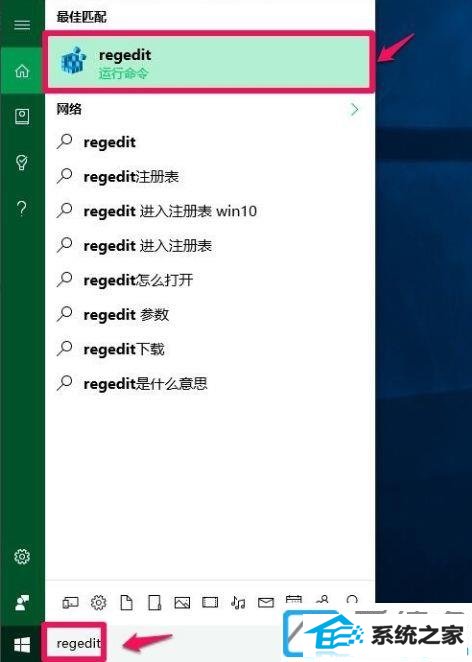The width and height of the screenshot is (472, 662).
Task: Filter results by settings gear icon
Action: click(x=98, y=602)
